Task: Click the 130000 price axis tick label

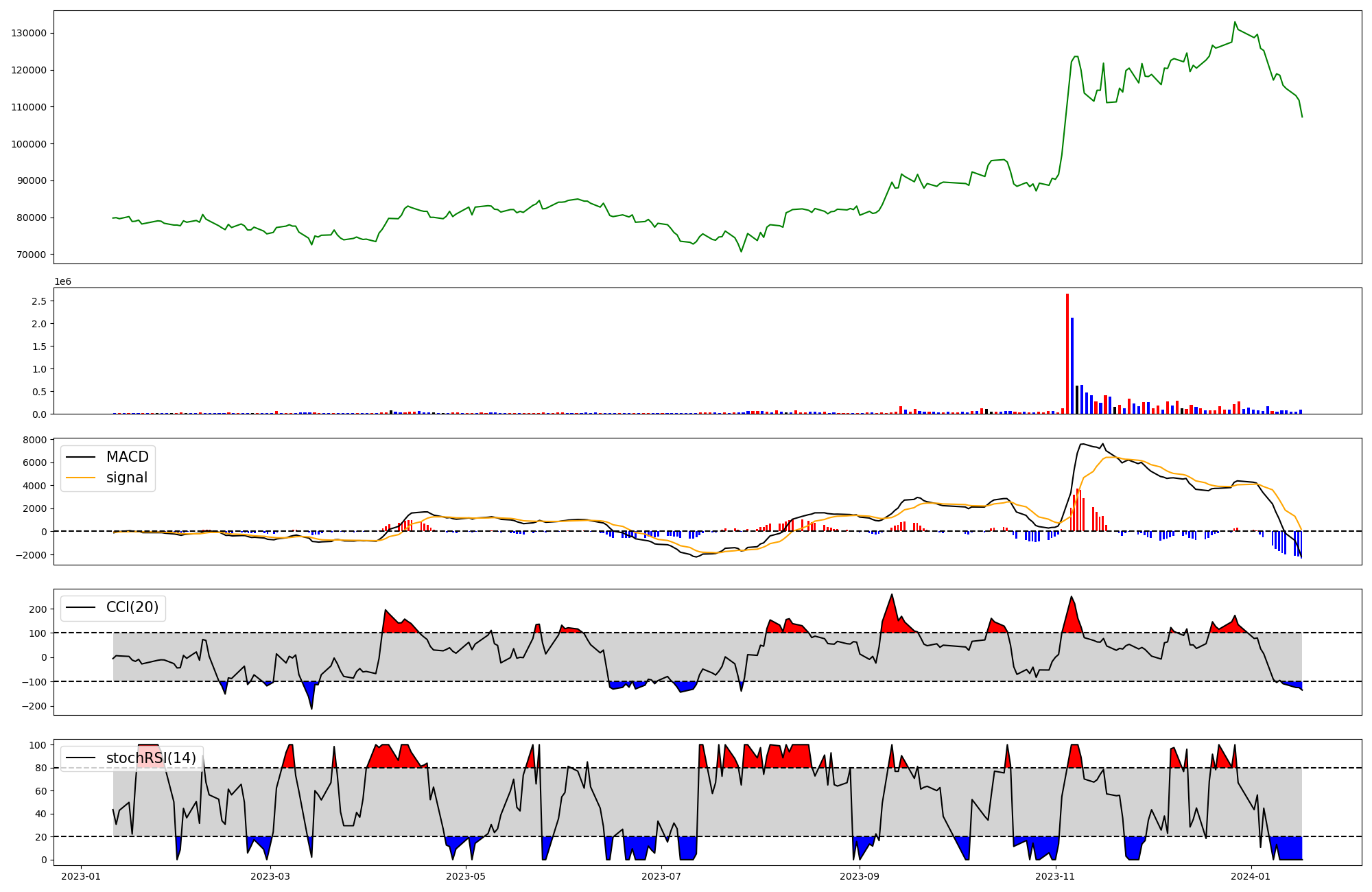Action: 29,34
